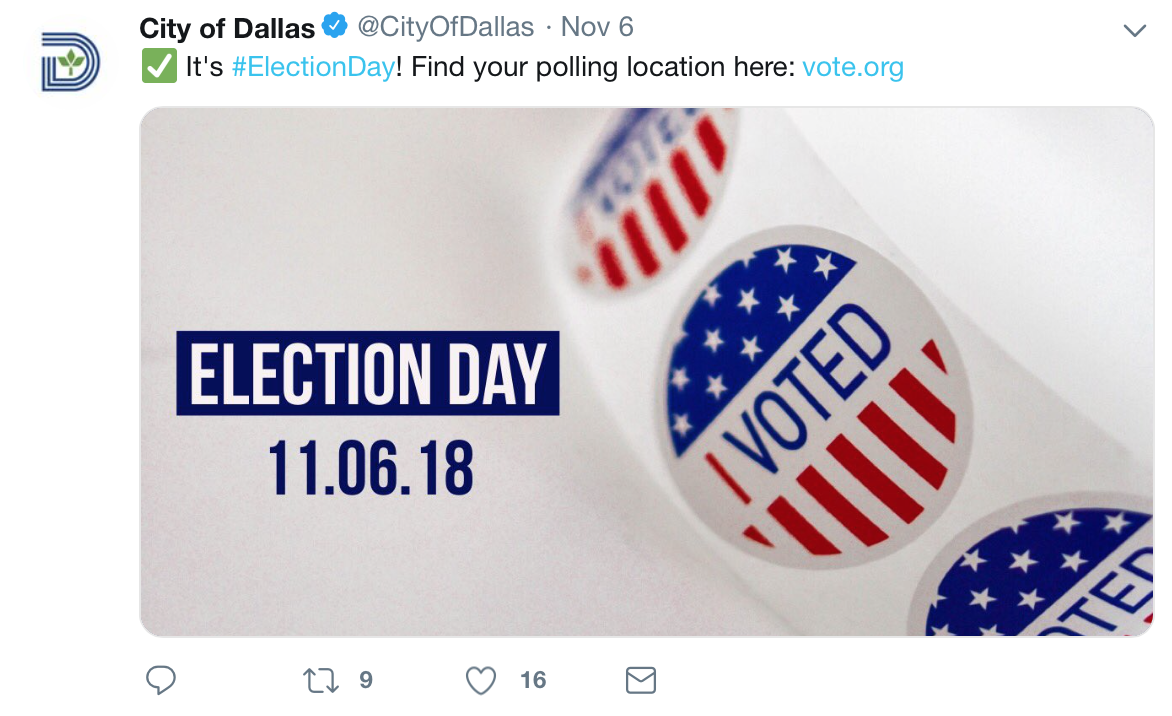Image resolution: width=1172 pixels, height=716 pixels.
Task: Click the central I Voted sticker in the photo
Action: pyautogui.click(x=808, y=402)
